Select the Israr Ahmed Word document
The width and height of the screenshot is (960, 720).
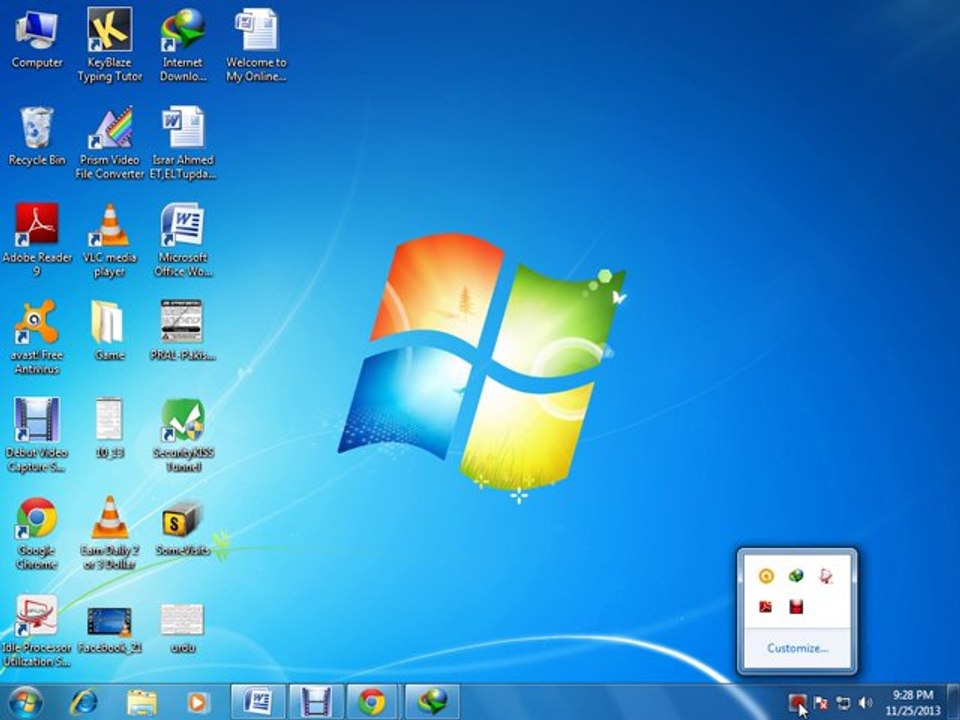pyautogui.click(x=182, y=142)
